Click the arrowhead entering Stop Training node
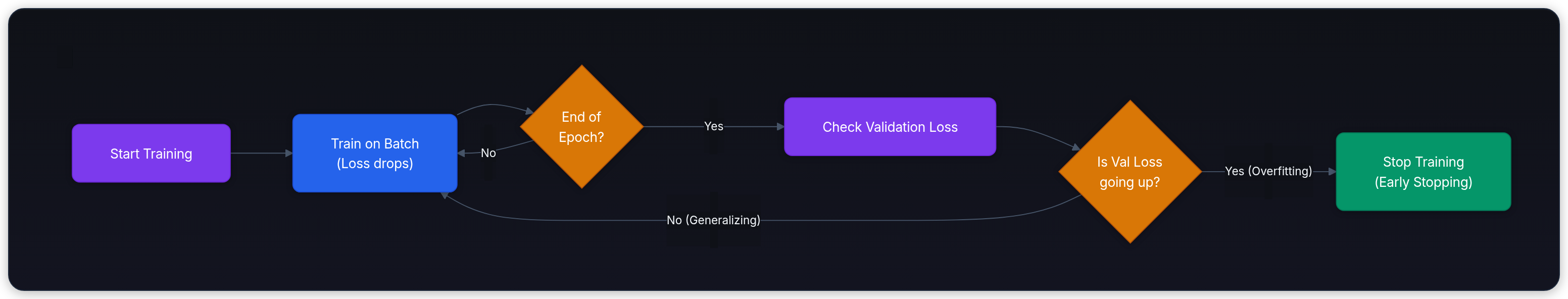This screenshot has width=1568, height=299. click(x=1332, y=172)
